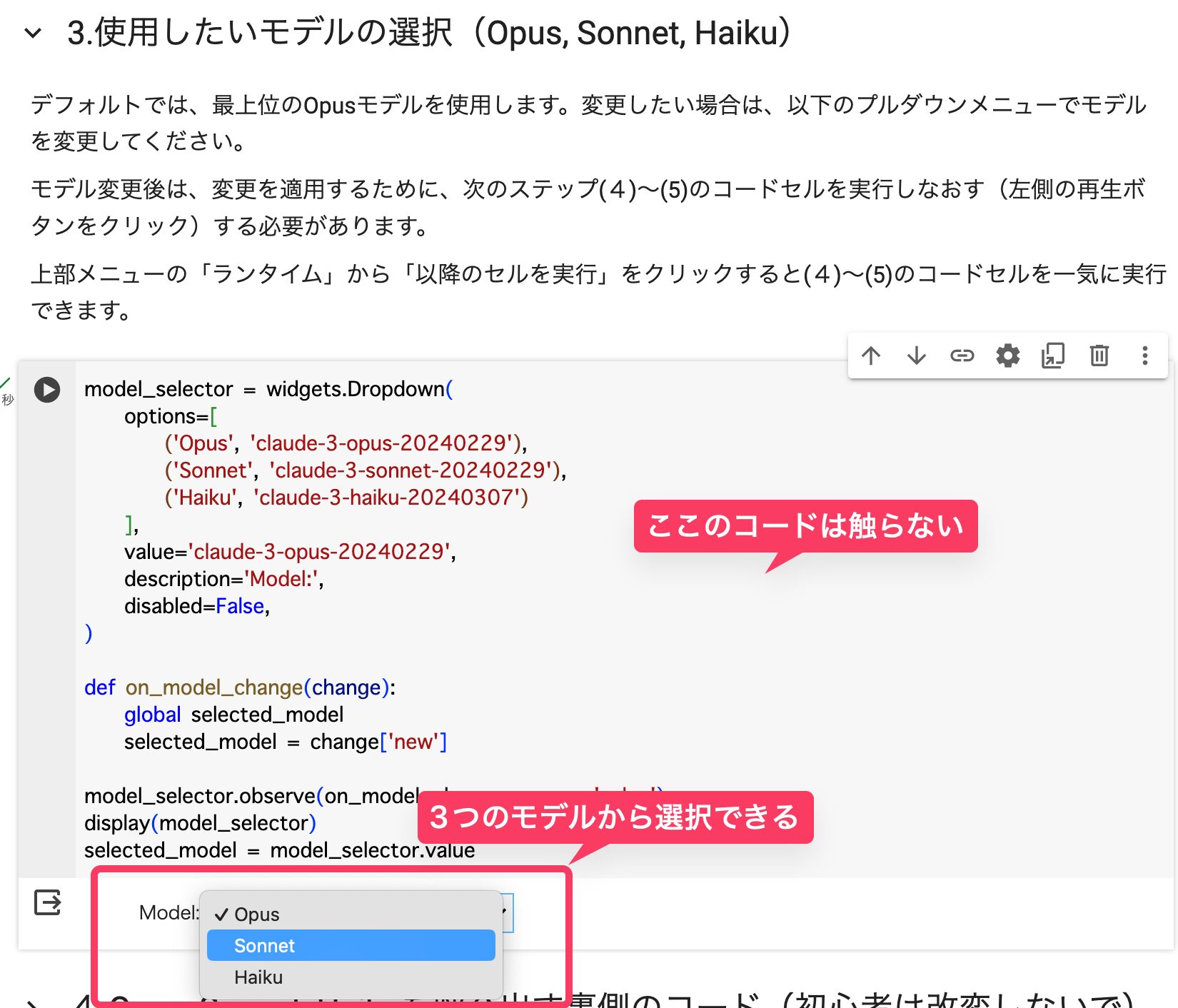This screenshot has width=1178, height=1008.
Task: Open the cell settings gear icon
Action: (x=1007, y=356)
